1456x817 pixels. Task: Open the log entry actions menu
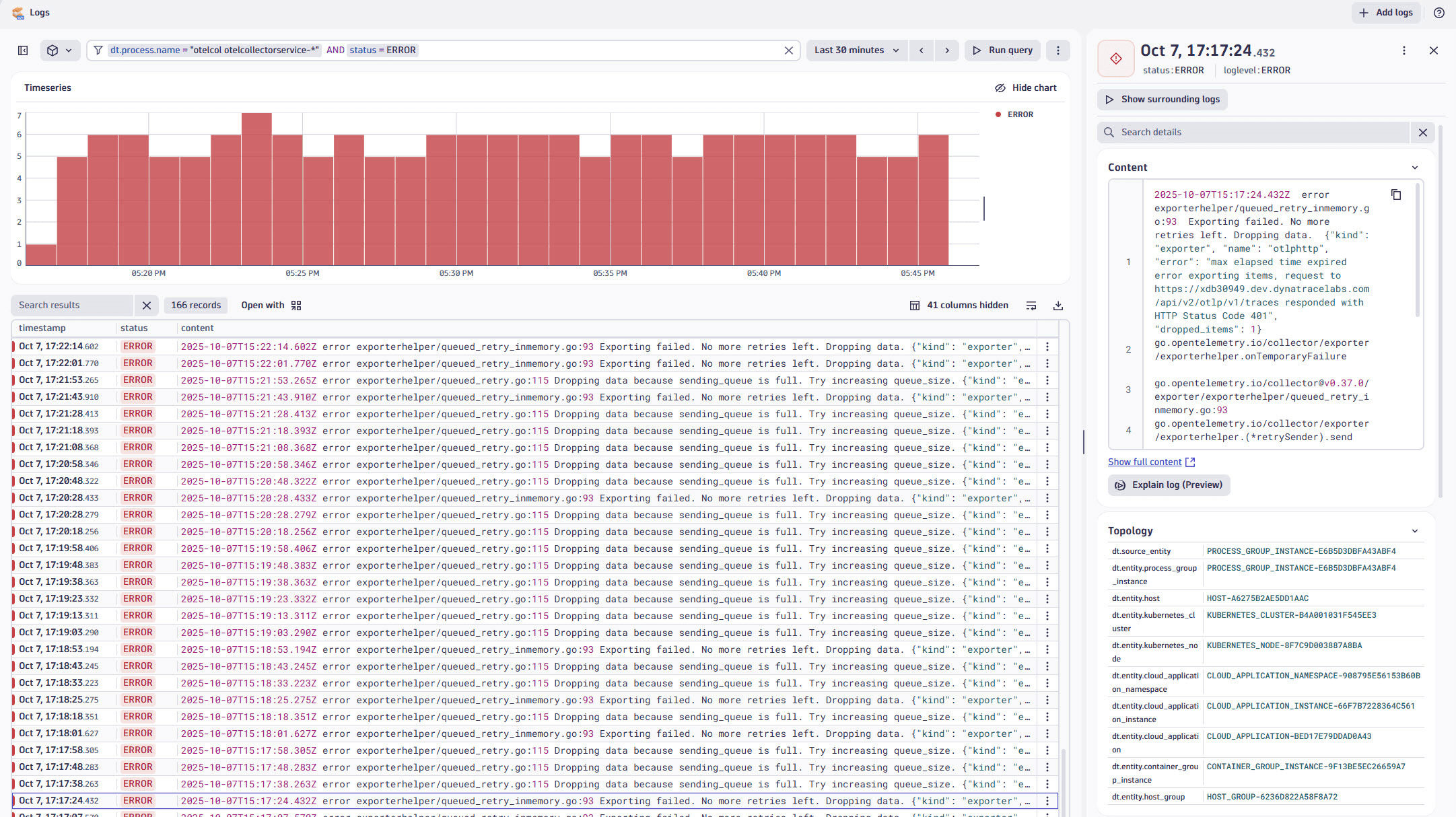[1403, 50]
